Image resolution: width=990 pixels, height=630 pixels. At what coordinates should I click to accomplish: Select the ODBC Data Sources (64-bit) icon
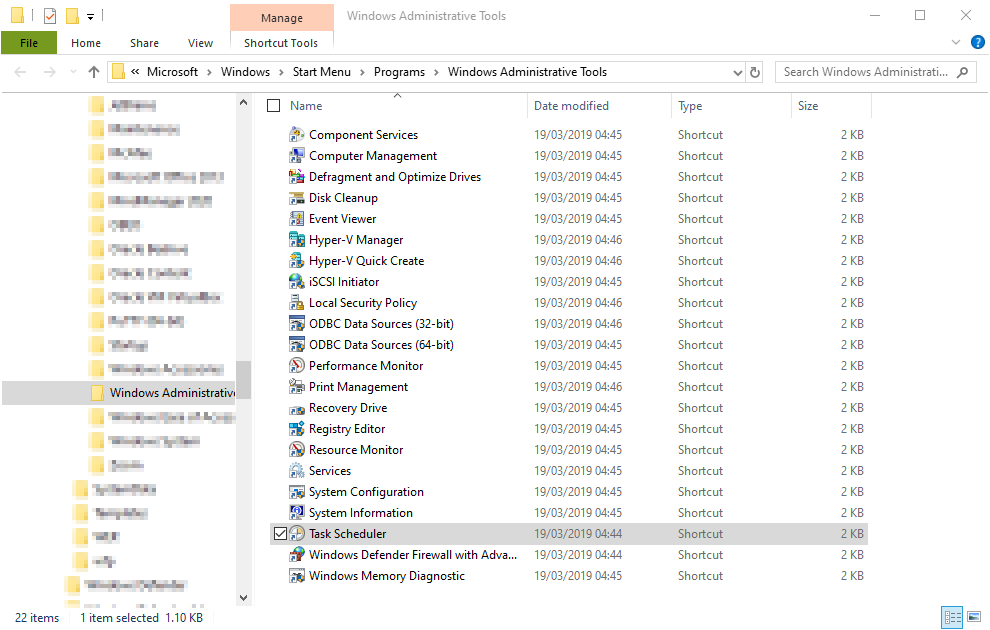pos(297,345)
